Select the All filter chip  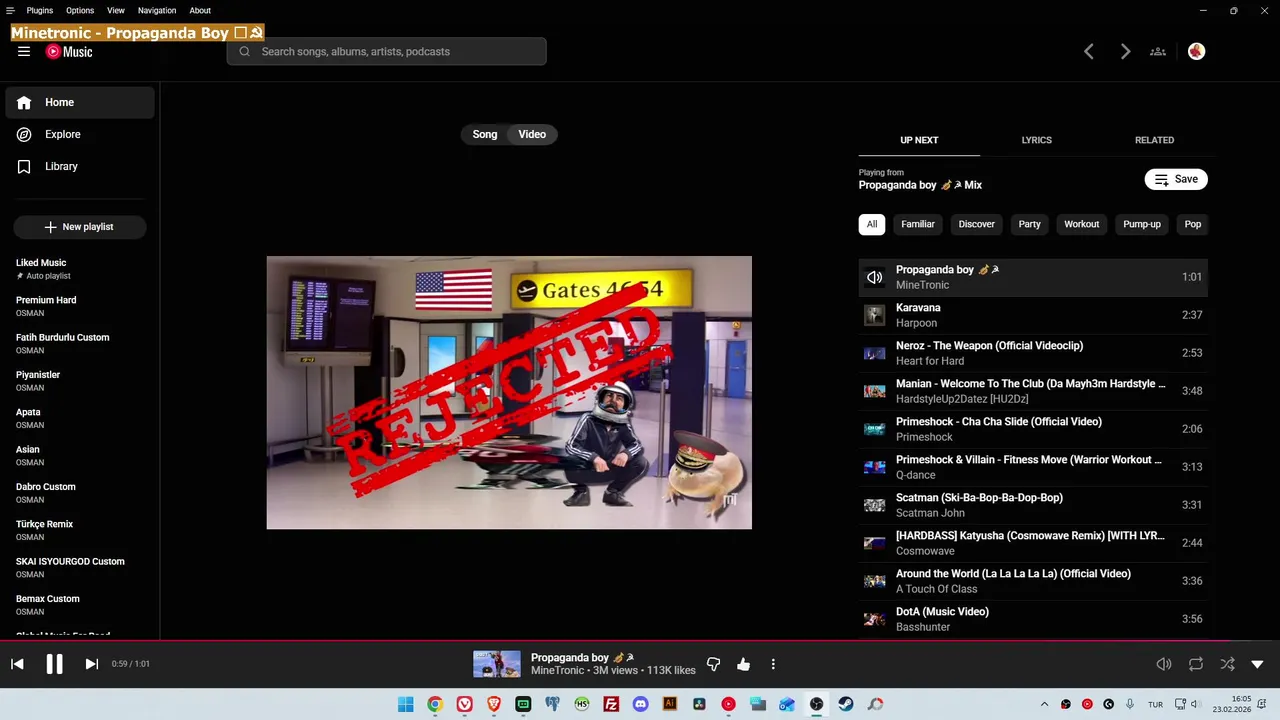[872, 224]
